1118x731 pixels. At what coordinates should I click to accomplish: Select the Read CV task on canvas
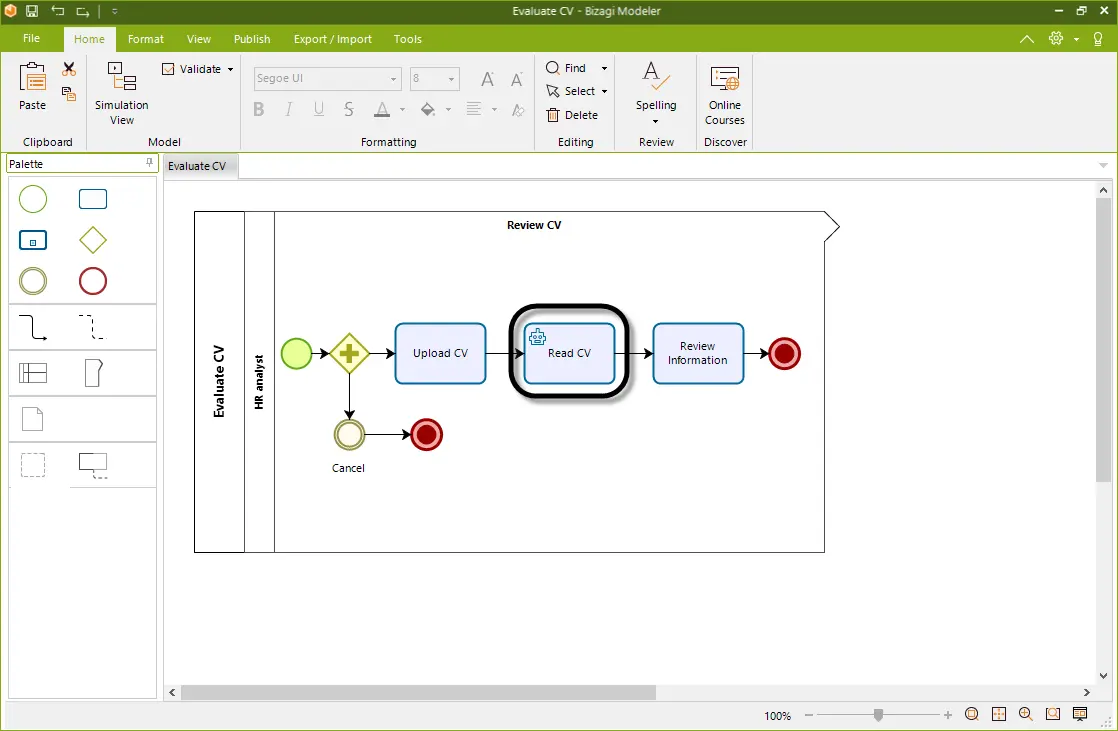569,354
